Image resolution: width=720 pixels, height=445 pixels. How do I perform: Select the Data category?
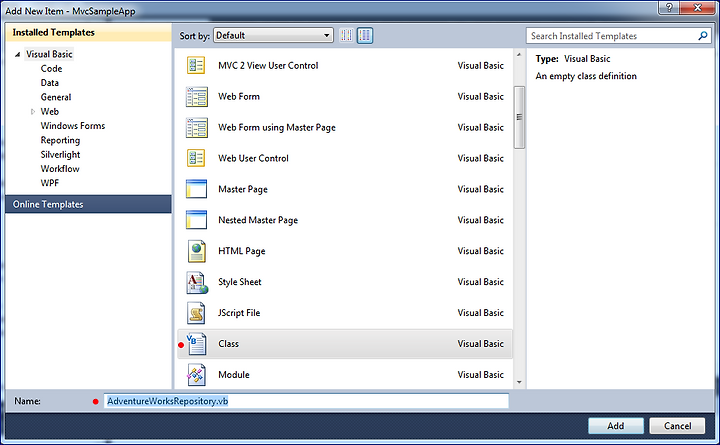pos(50,83)
